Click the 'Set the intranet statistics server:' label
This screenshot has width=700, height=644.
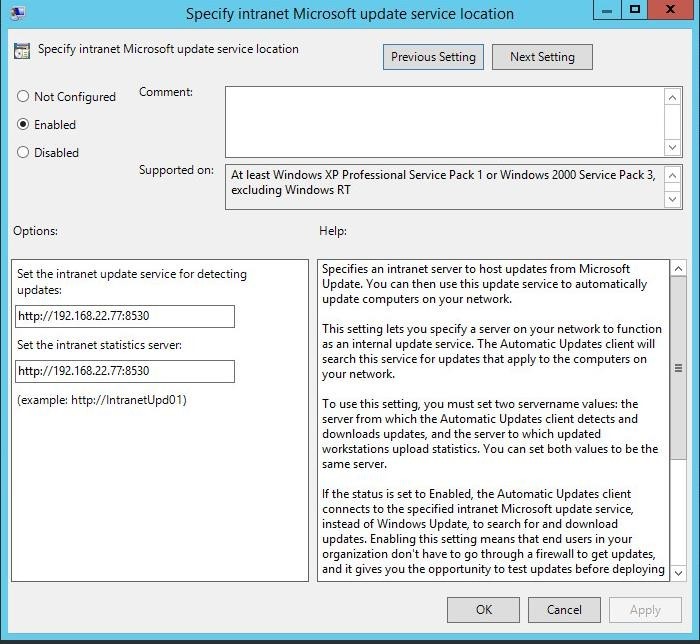coord(100,345)
